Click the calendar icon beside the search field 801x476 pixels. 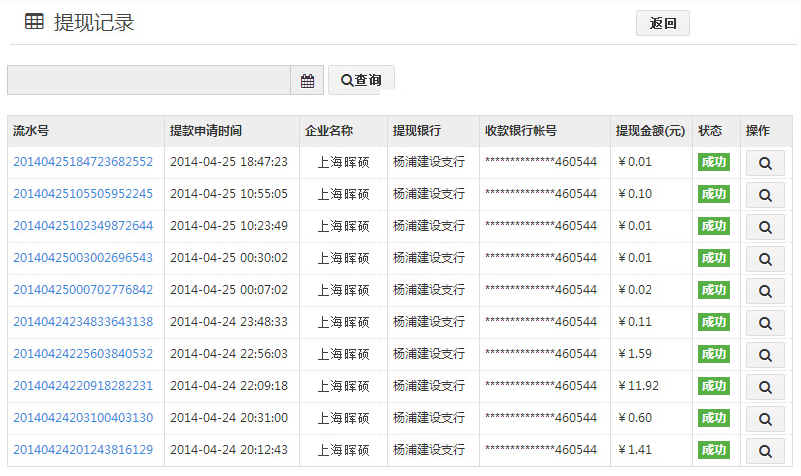pos(307,81)
